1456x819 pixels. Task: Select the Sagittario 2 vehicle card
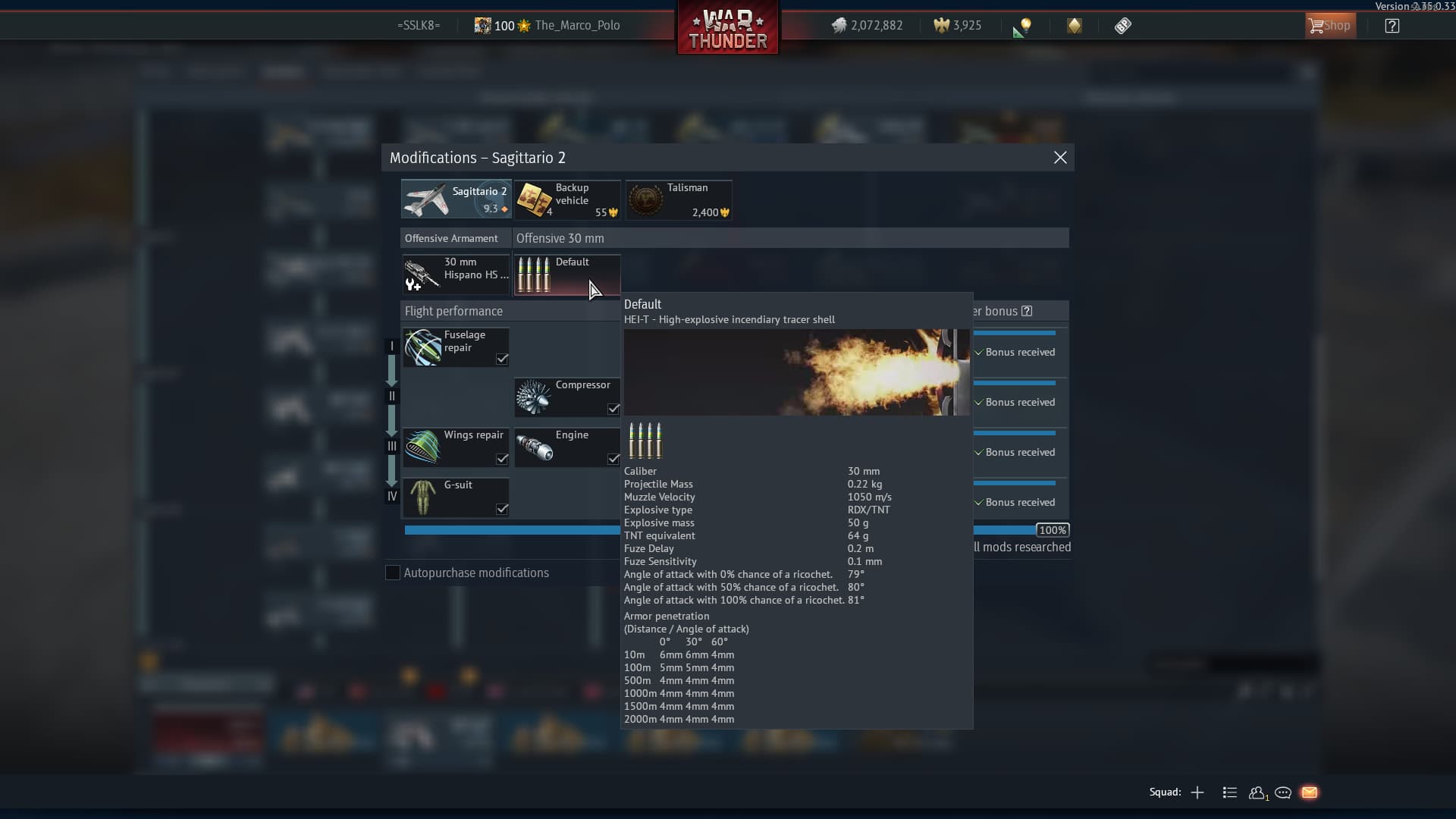point(456,199)
